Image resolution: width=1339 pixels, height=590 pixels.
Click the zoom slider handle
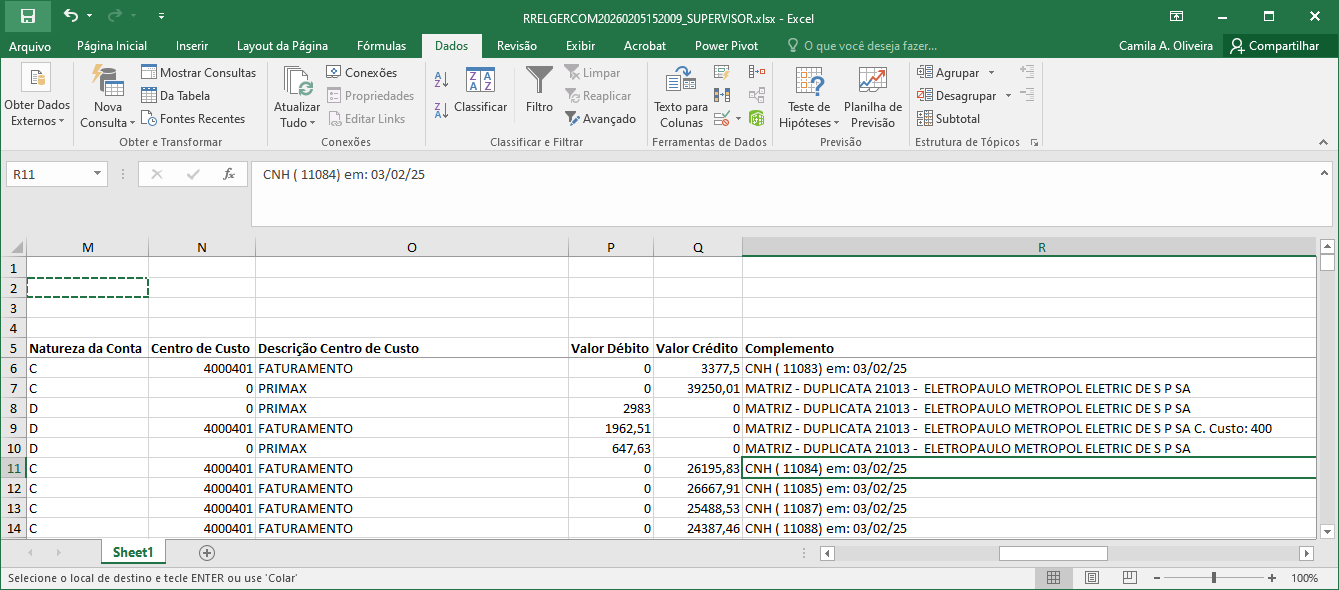pos(1213,578)
